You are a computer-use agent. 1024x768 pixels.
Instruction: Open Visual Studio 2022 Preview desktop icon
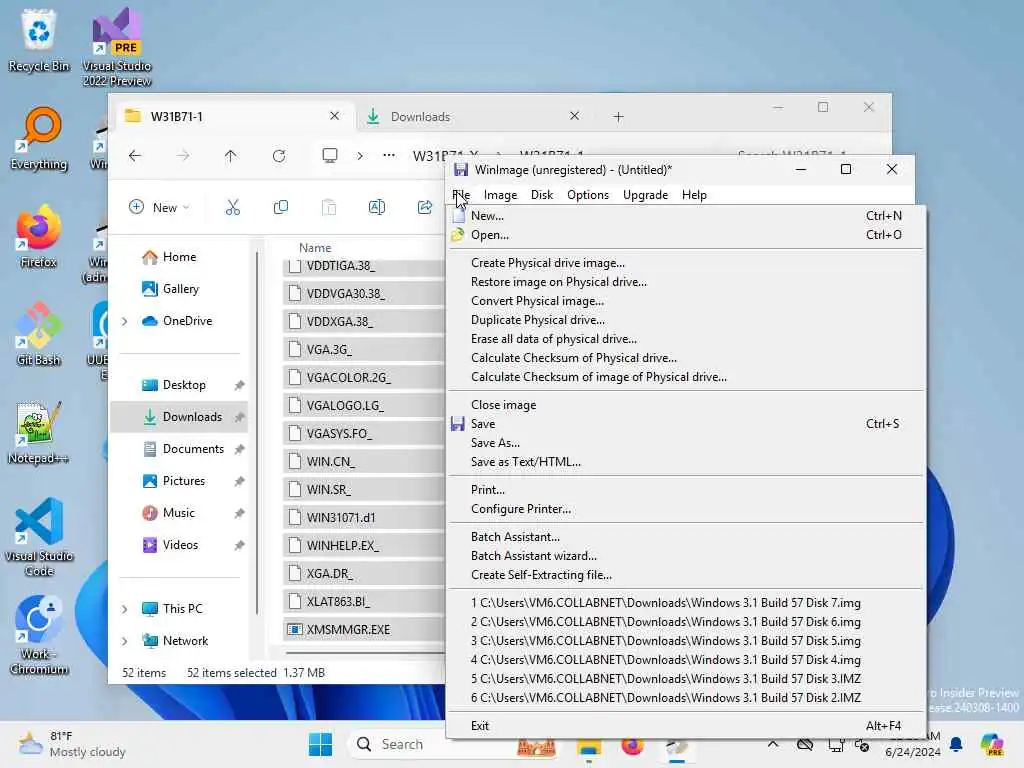coord(117,47)
